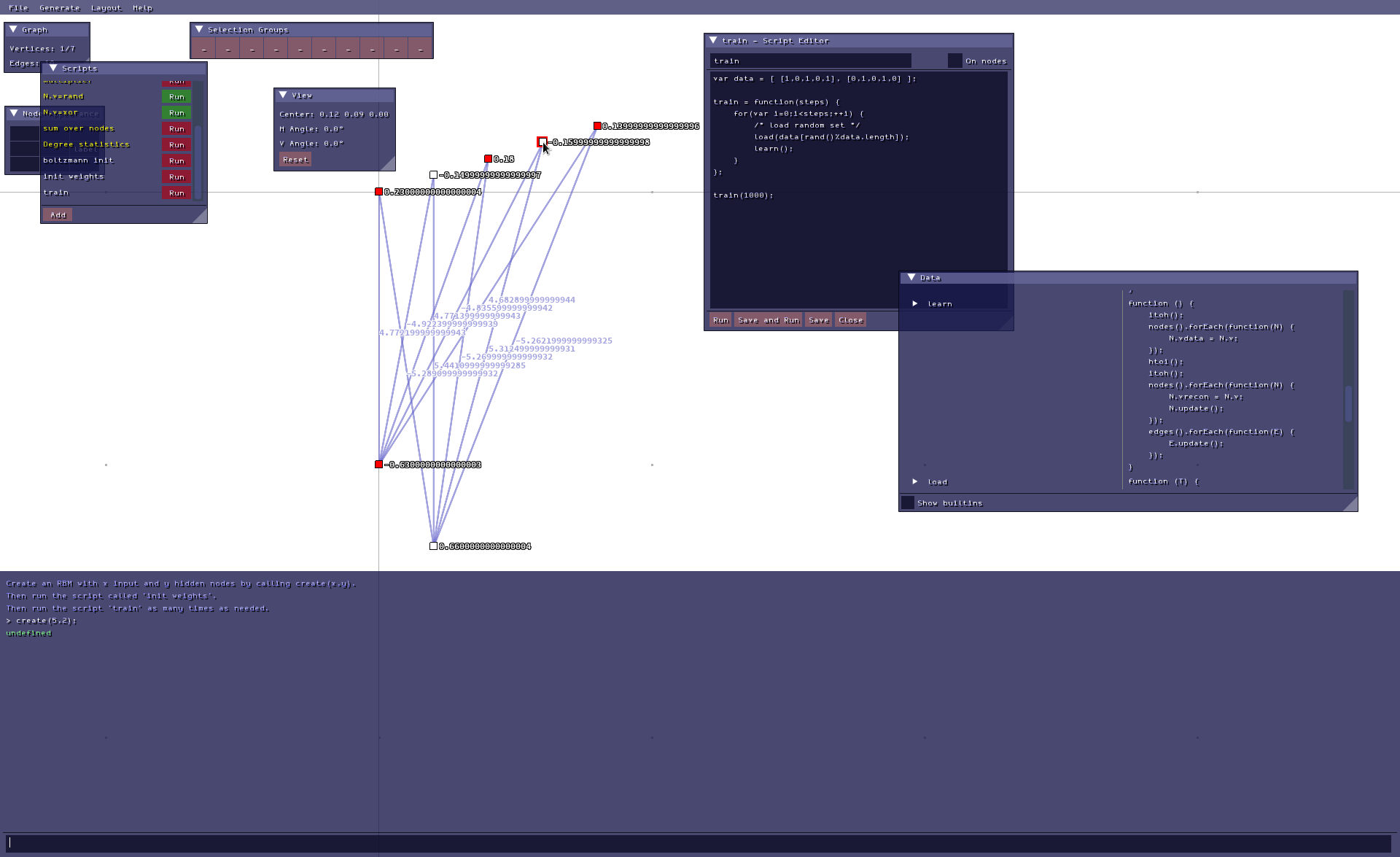The image size is (1400, 857).
Task: Select the white node labeled 0.6600000000000004
Action: coord(434,546)
